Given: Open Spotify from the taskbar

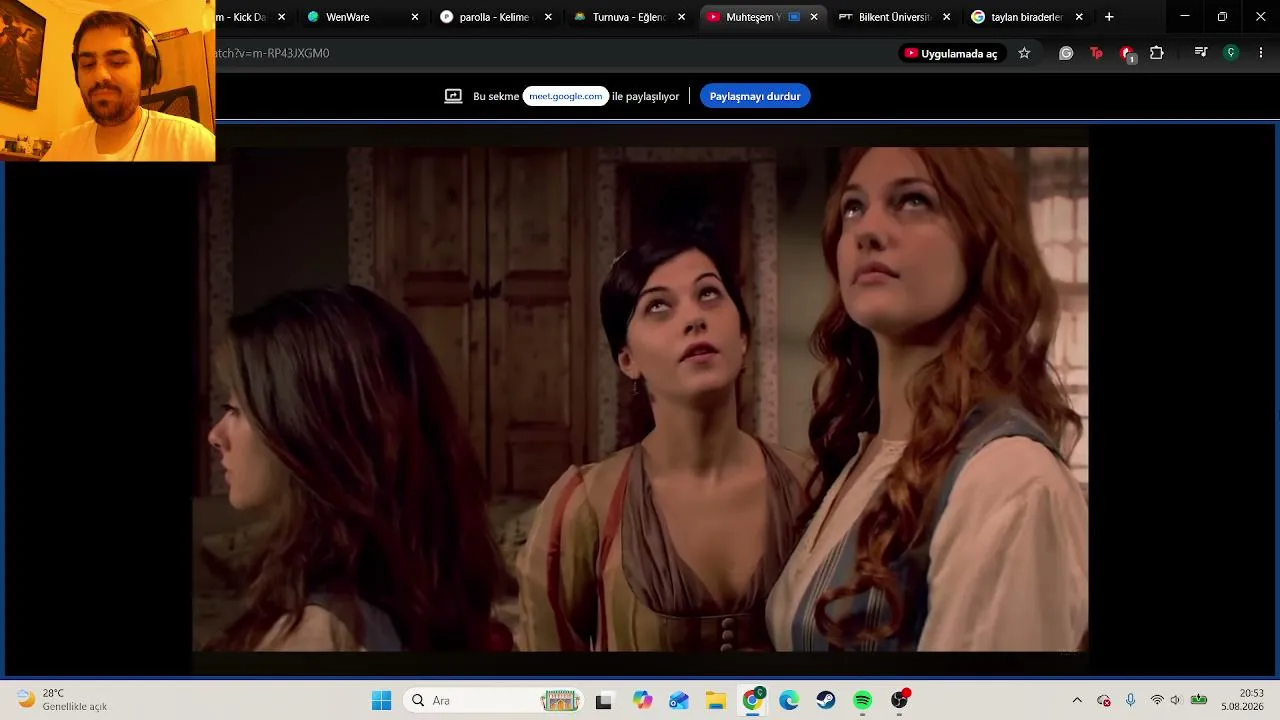Looking at the screenshot, I should tap(863, 701).
